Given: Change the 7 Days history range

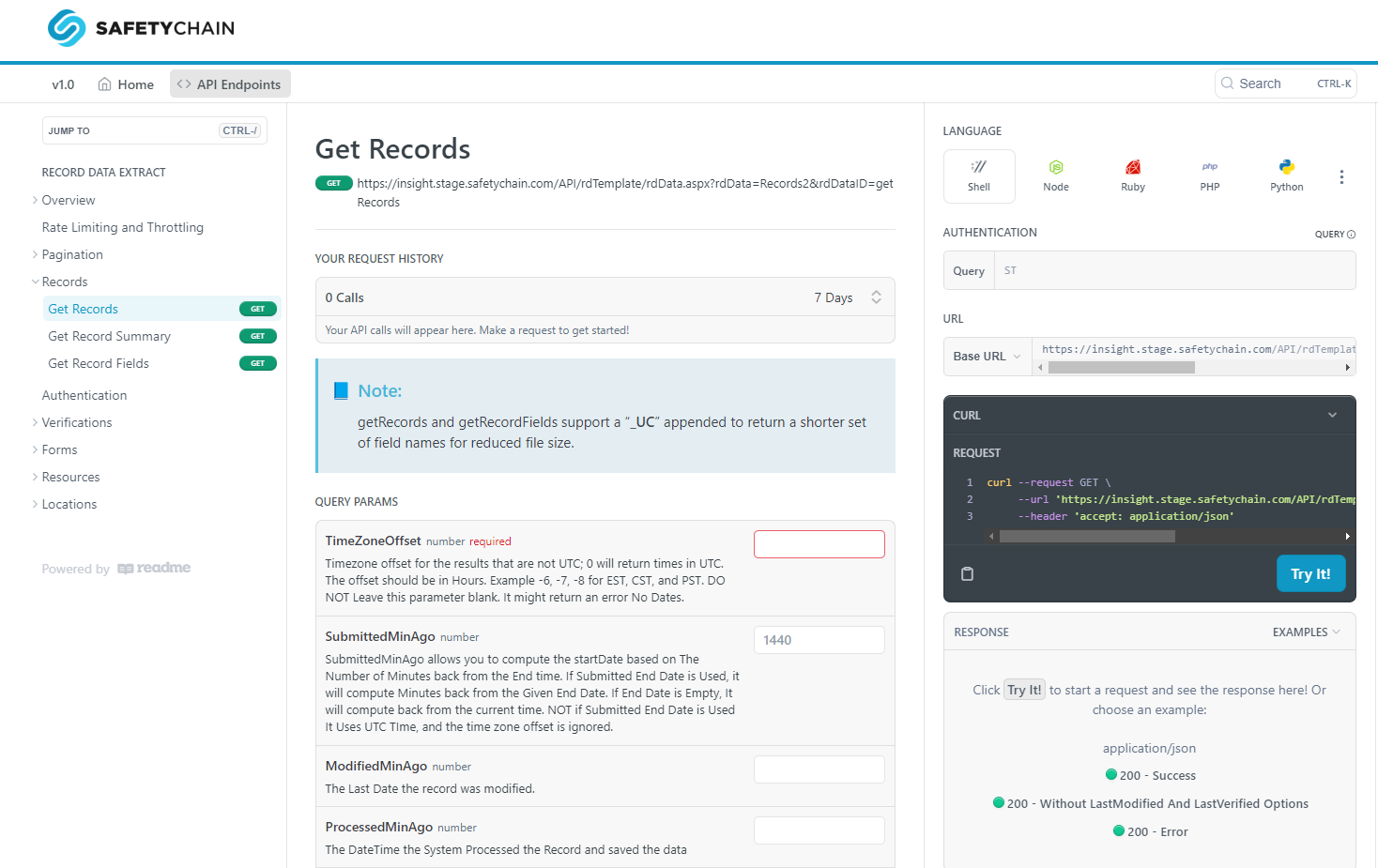Looking at the screenshot, I should (848, 297).
